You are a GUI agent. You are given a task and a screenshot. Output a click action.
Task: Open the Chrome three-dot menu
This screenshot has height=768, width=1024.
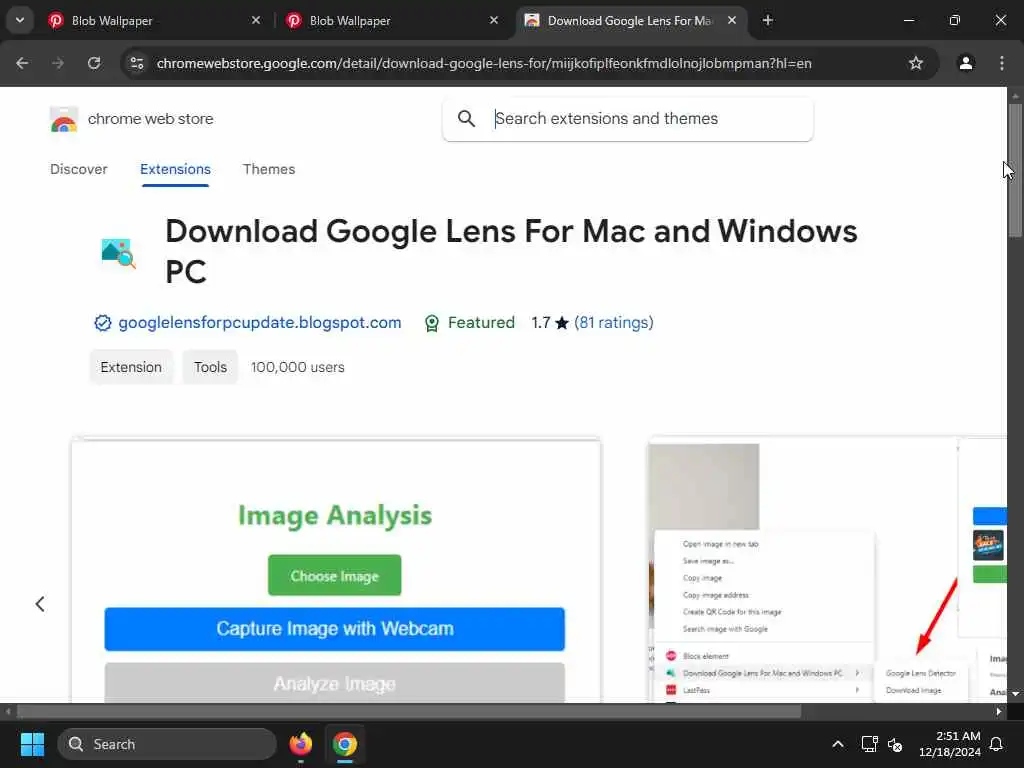[1002, 63]
